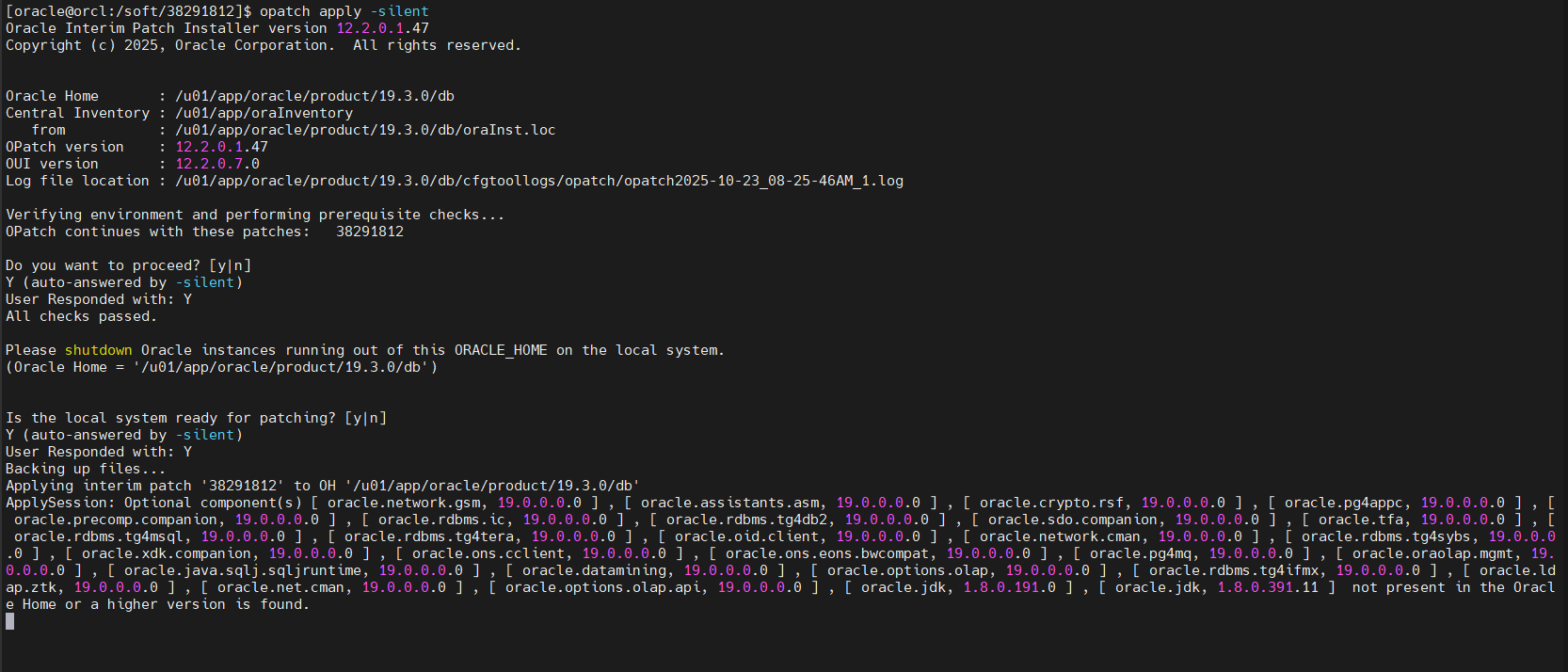The height and width of the screenshot is (672, 1568).
Task: Click the opatch log file path ending in .log
Action: 538,181
